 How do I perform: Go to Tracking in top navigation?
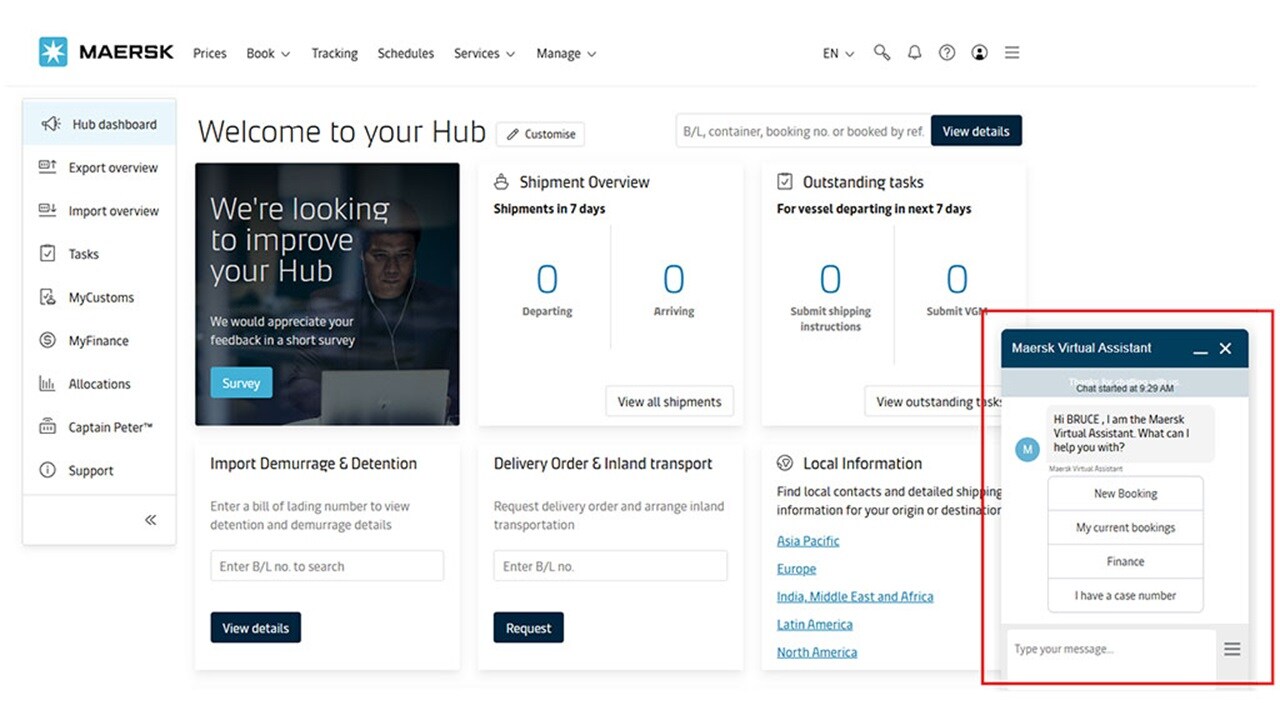[334, 54]
